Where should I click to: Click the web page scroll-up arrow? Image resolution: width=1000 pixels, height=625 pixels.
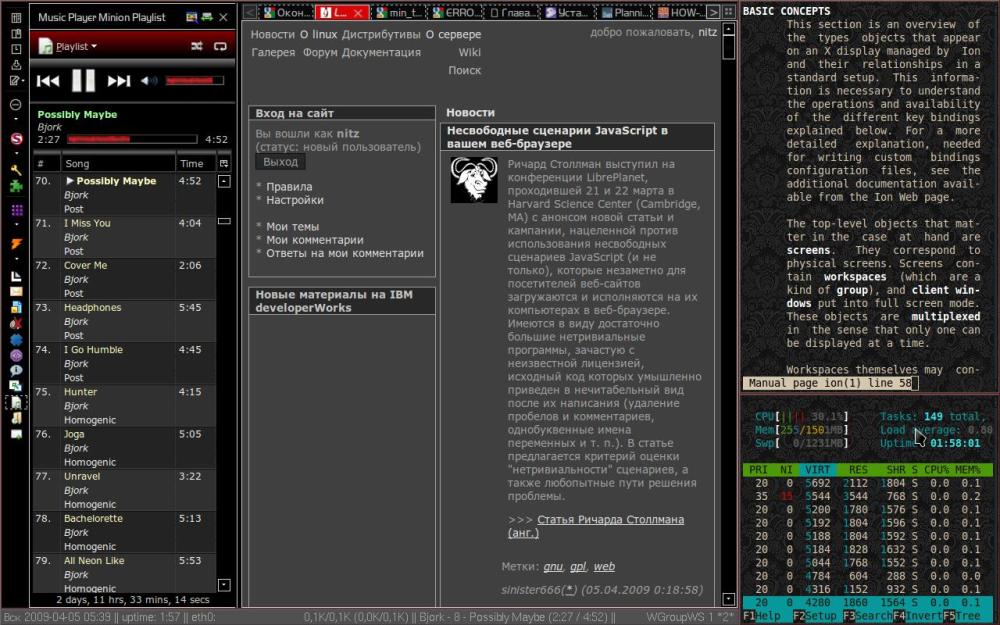pos(728,29)
